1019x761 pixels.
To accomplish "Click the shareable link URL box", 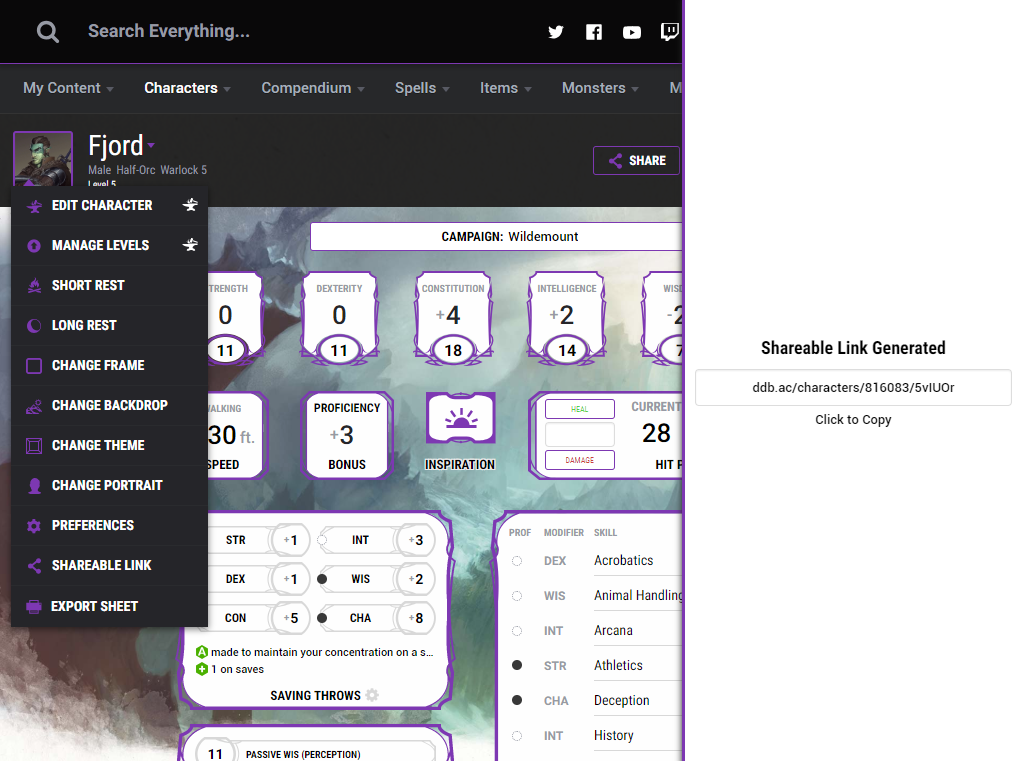I will pyautogui.click(x=853, y=387).
